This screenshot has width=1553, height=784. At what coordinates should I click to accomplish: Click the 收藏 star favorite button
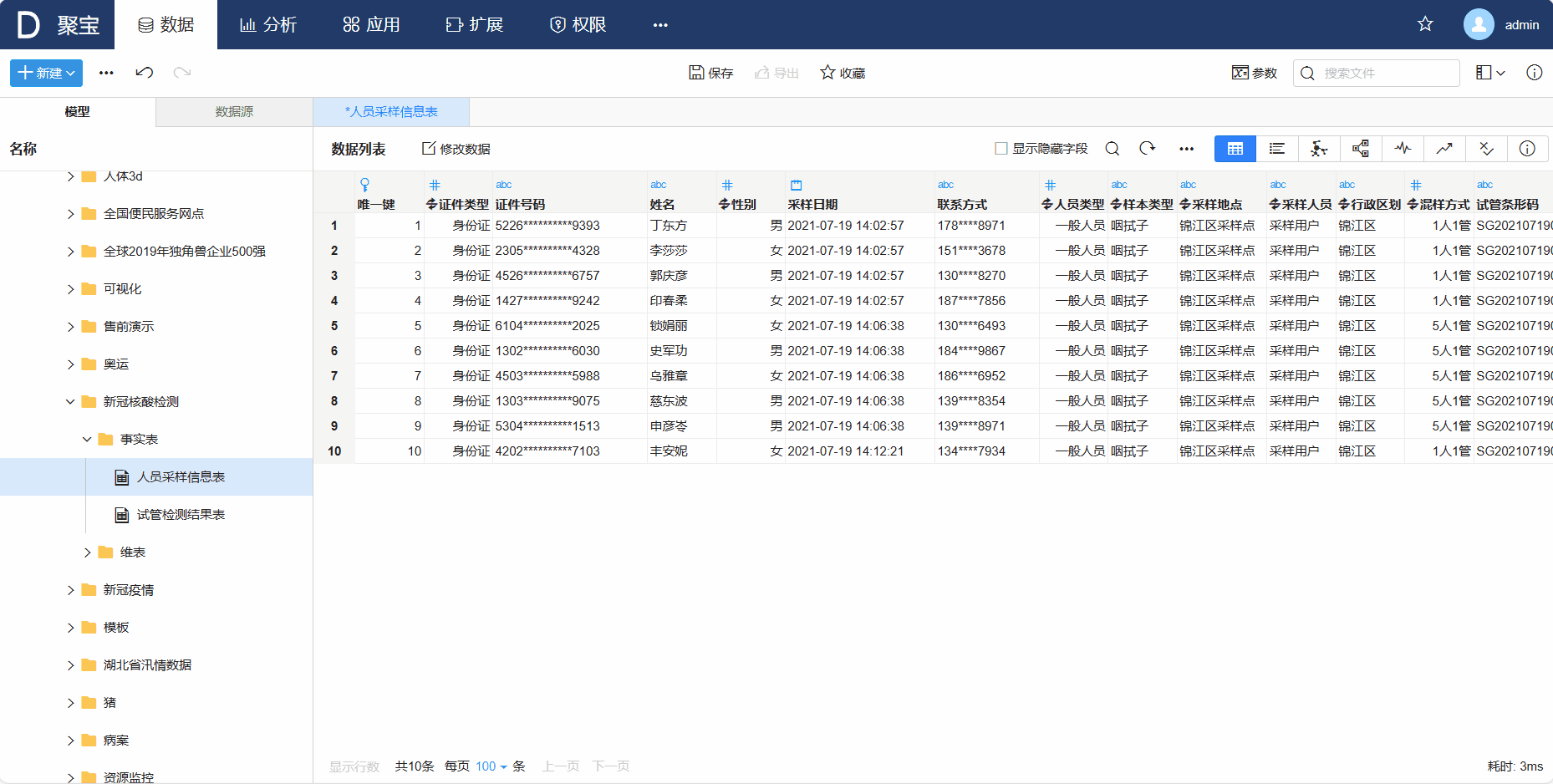(843, 73)
